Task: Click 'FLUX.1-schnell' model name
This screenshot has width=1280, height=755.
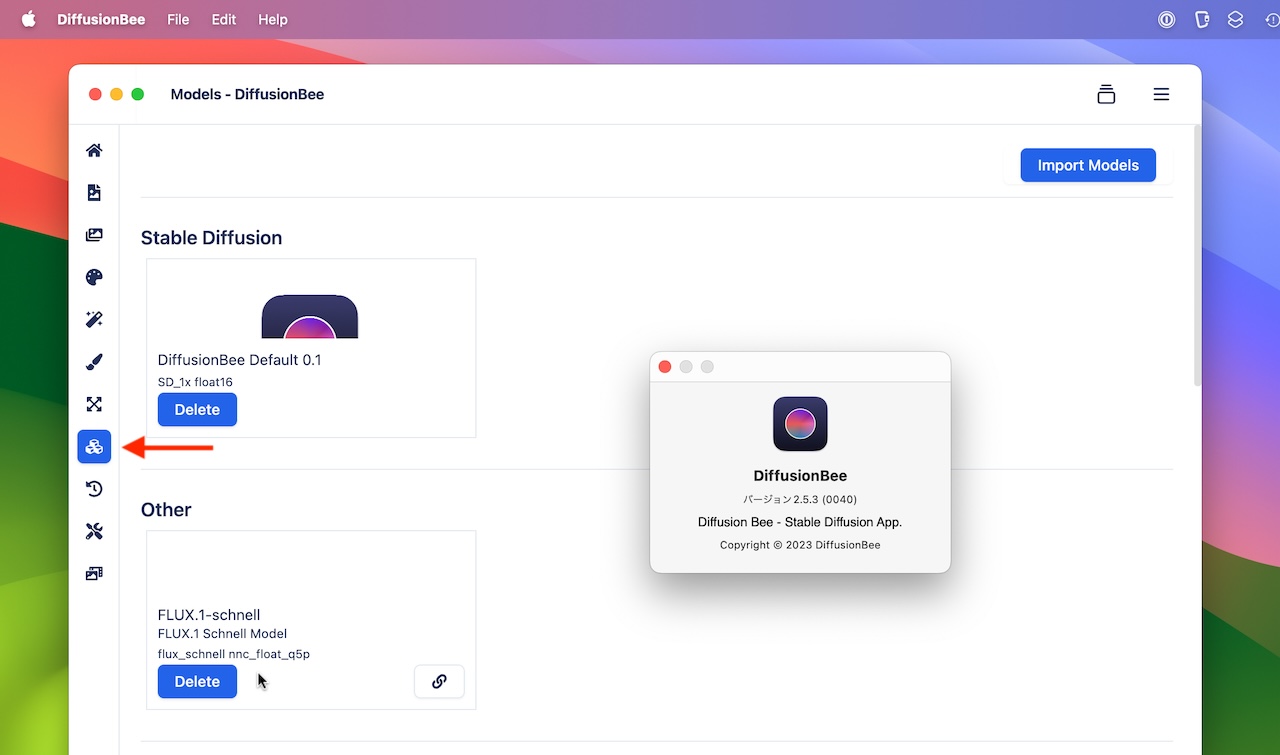Action: (x=209, y=615)
